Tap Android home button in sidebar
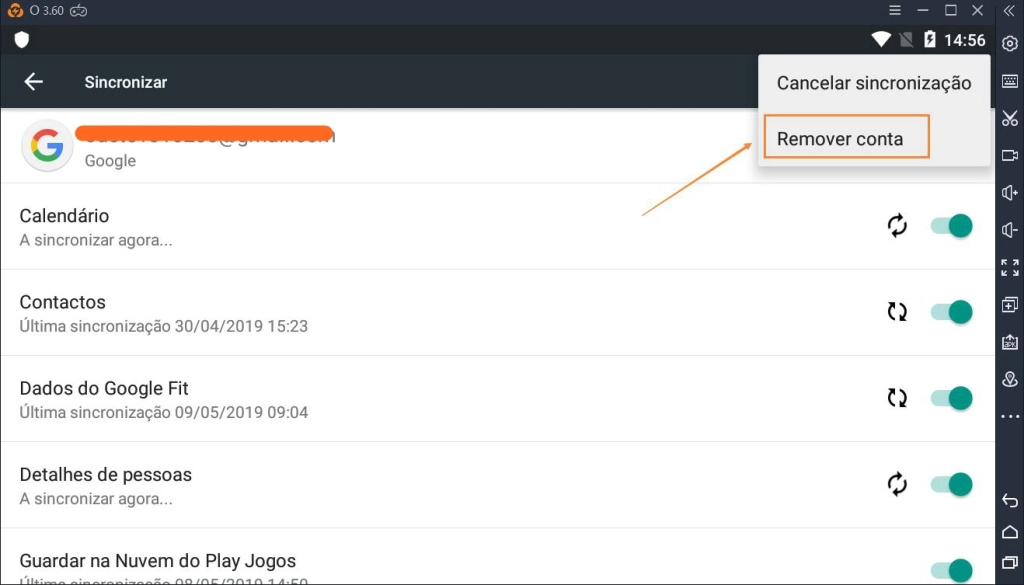Viewport: 1024px width, 585px height. pos(1010,532)
